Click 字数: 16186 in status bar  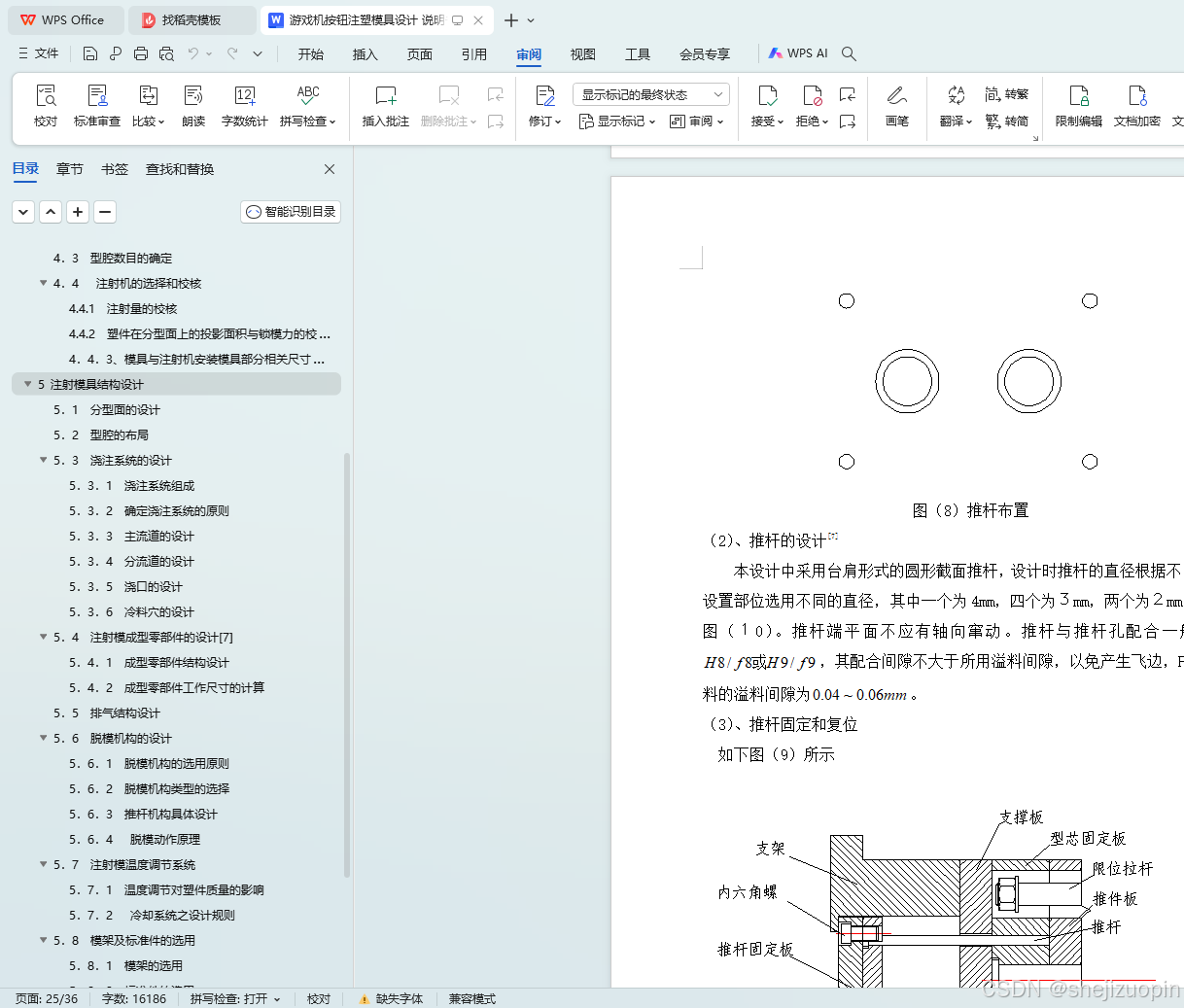click(x=134, y=998)
